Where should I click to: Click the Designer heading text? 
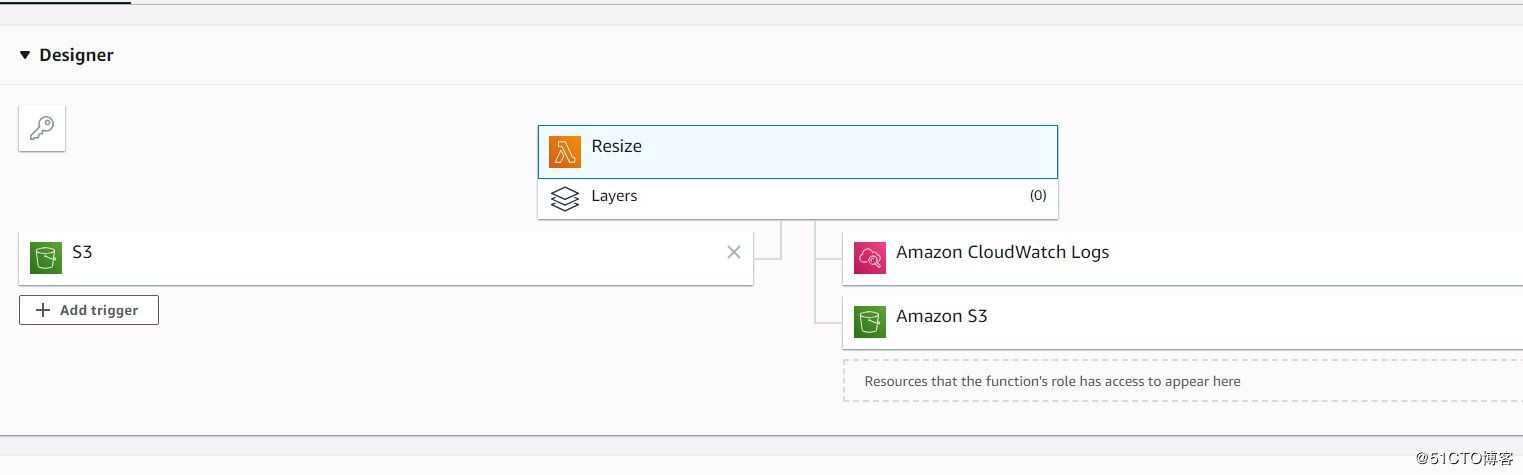pos(76,55)
